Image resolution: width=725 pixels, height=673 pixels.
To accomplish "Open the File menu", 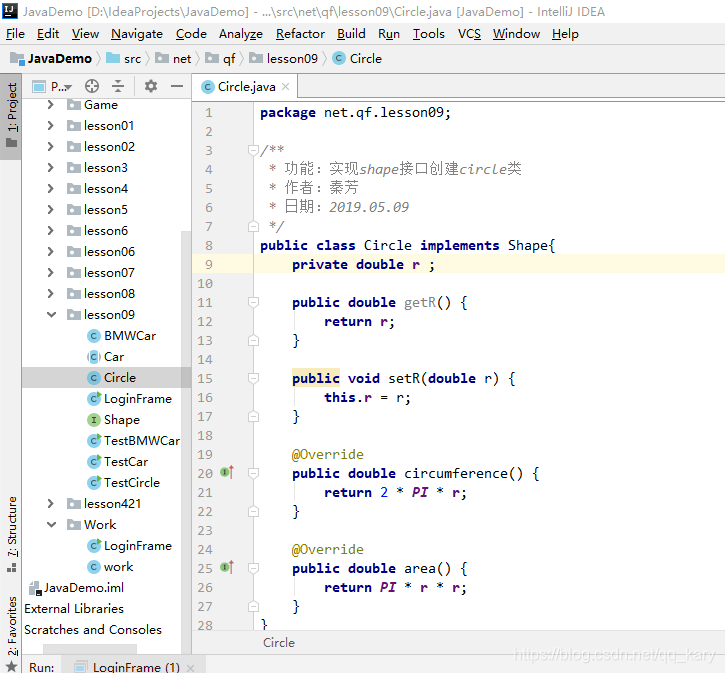I will (x=15, y=34).
